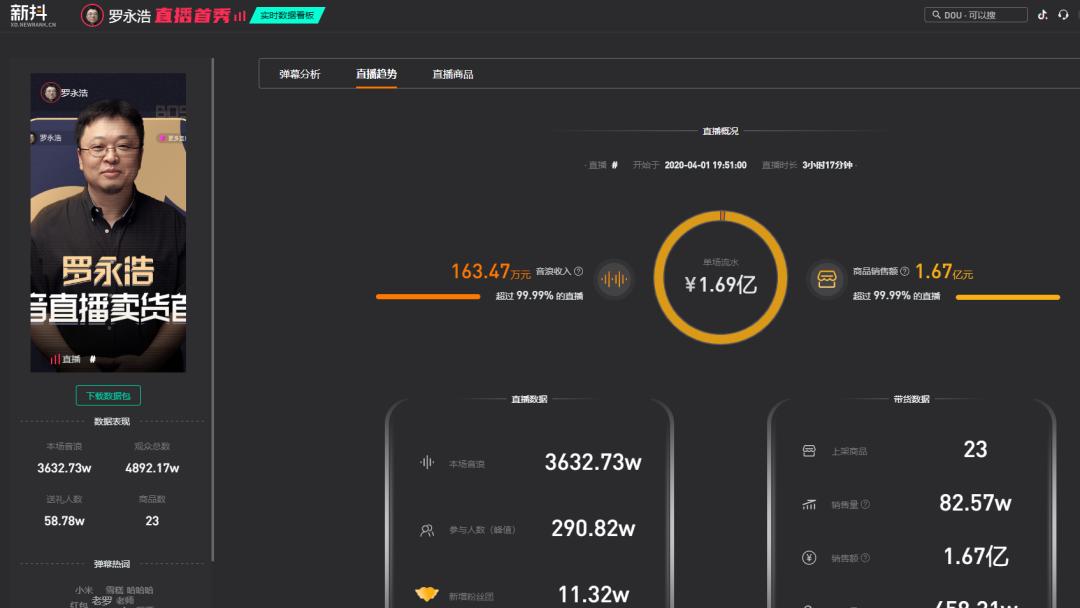Click the 直播首秀 title text

(x=193, y=15)
